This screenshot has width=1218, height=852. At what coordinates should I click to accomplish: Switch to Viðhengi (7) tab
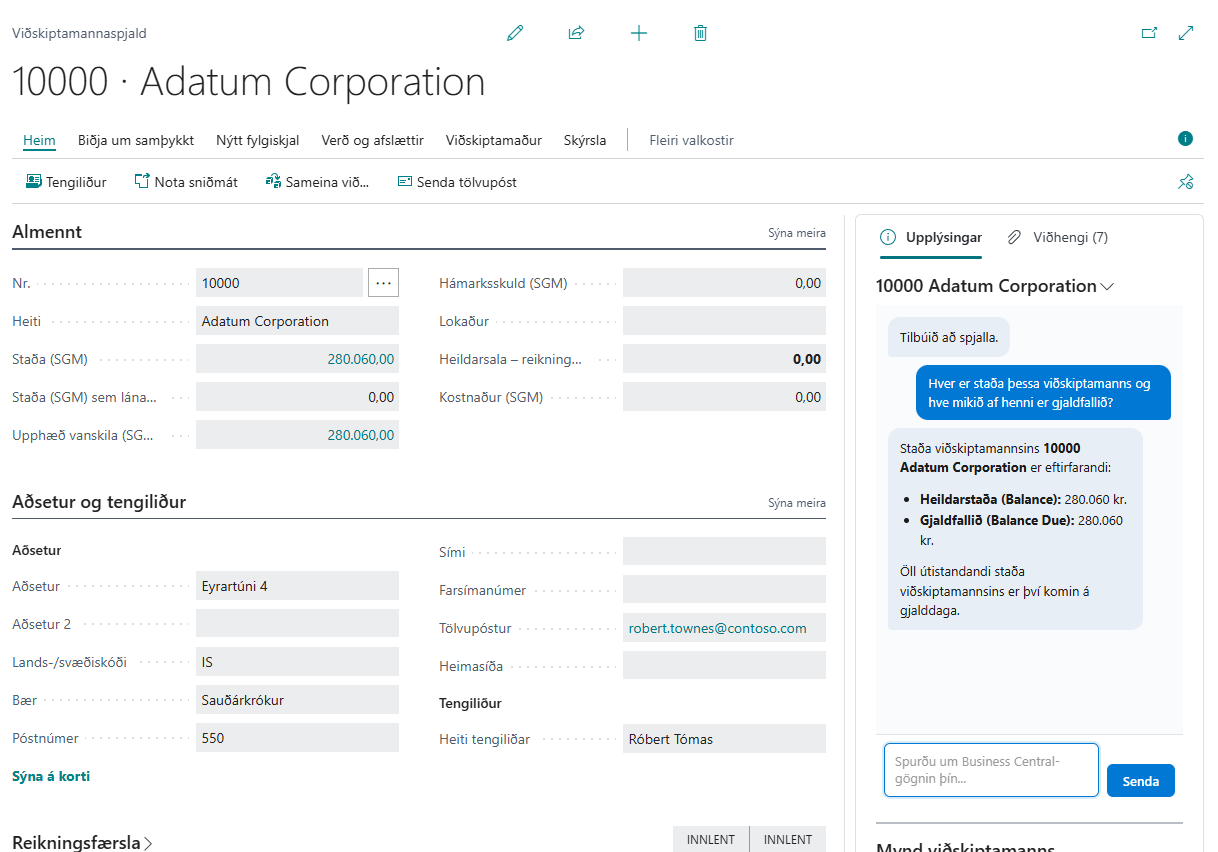click(1057, 238)
